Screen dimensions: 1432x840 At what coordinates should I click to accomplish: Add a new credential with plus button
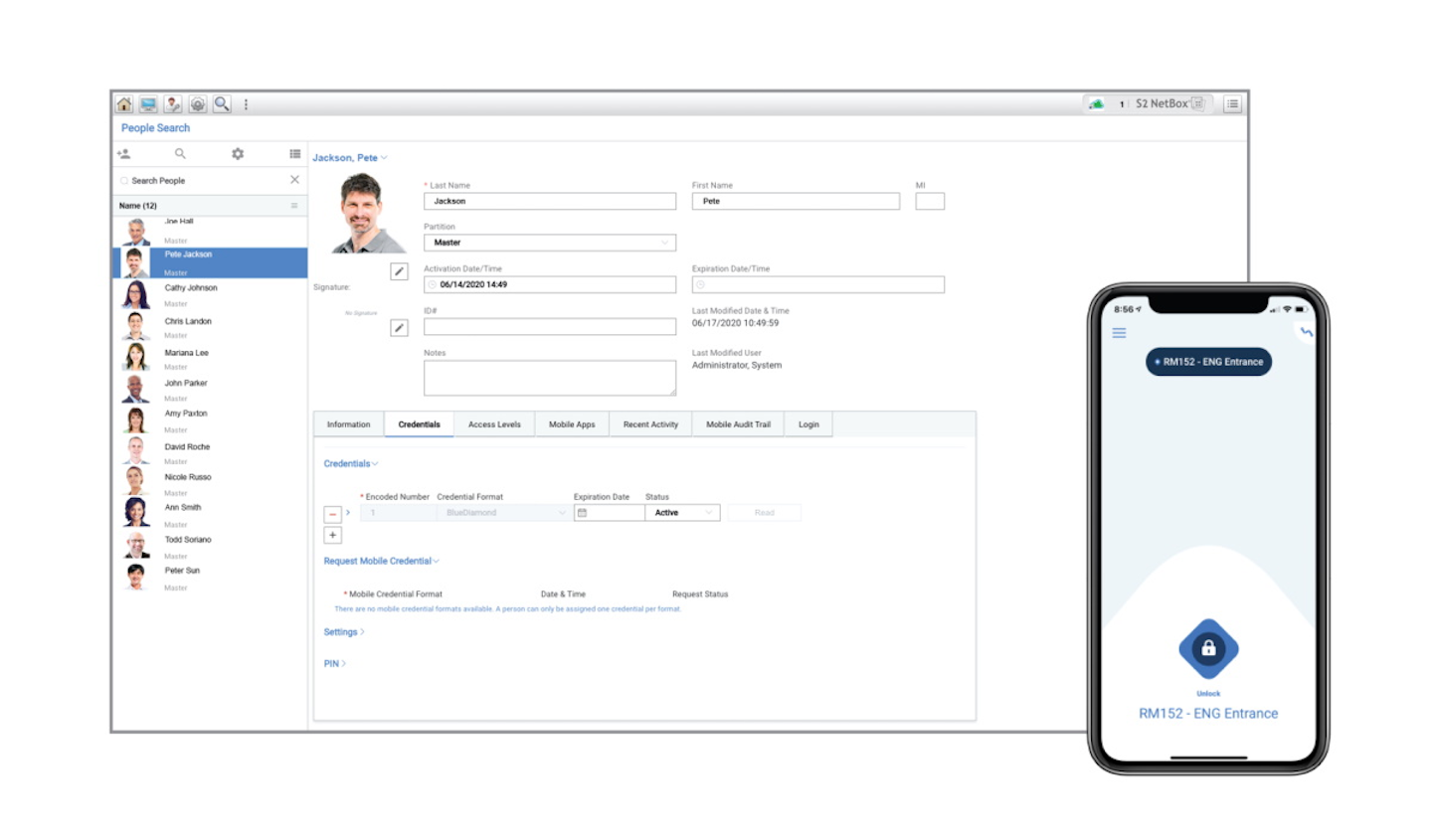[333, 536]
